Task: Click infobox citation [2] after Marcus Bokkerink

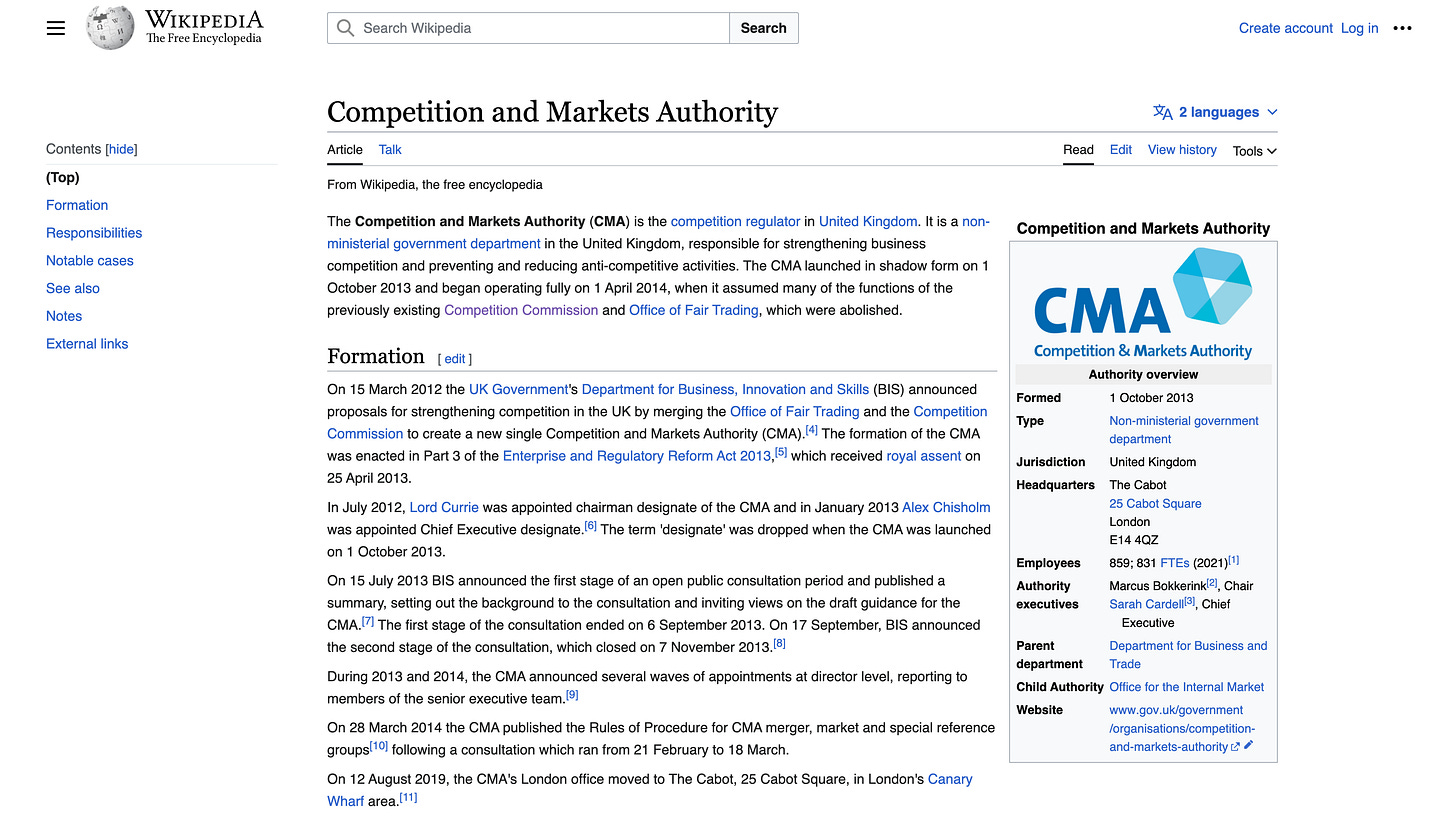Action: pyautogui.click(x=1212, y=583)
